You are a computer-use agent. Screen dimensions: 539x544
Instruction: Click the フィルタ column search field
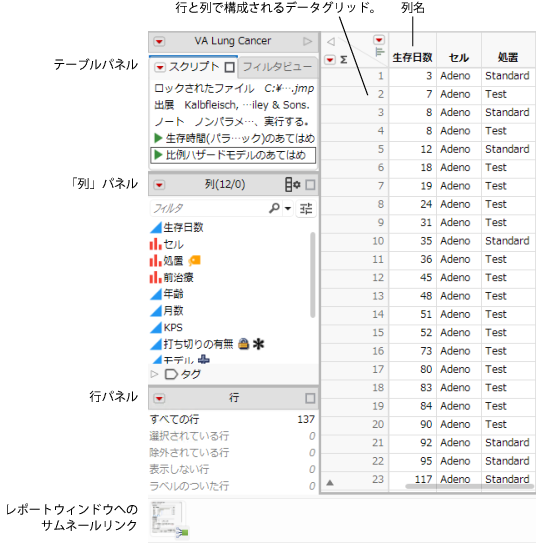click(209, 209)
